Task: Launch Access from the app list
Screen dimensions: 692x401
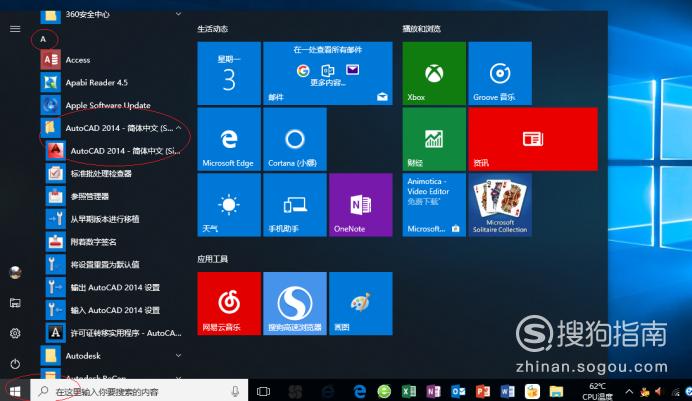Action: click(110, 60)
